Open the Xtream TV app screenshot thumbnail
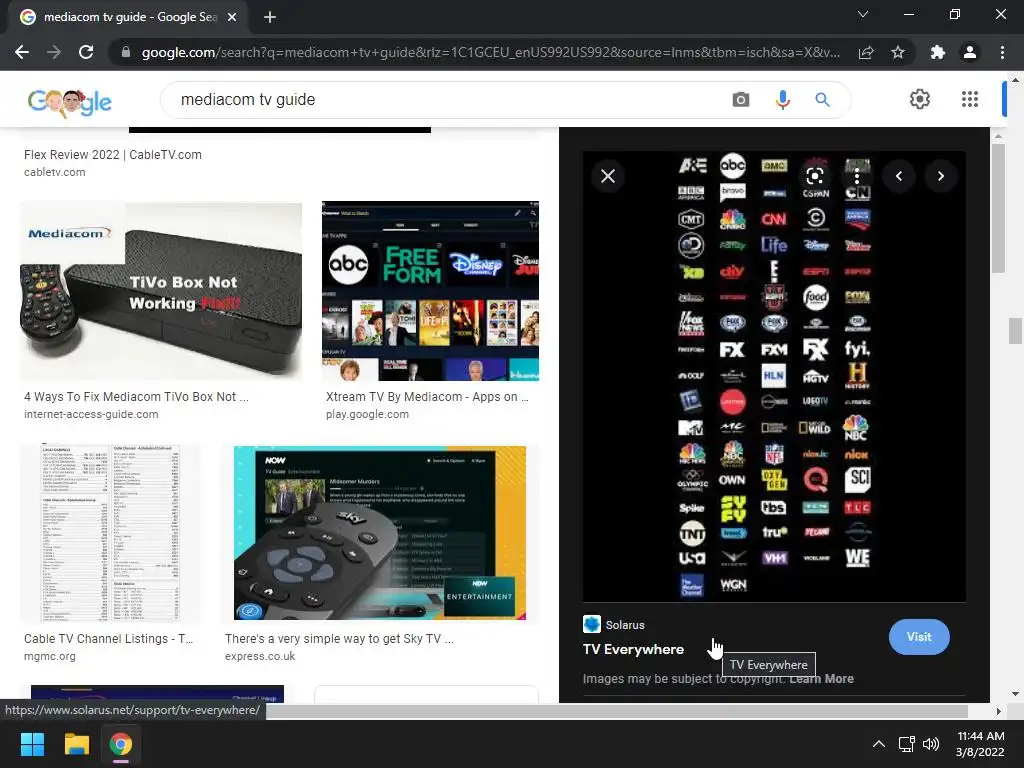The image size is (1024, 768). [430, 291]
